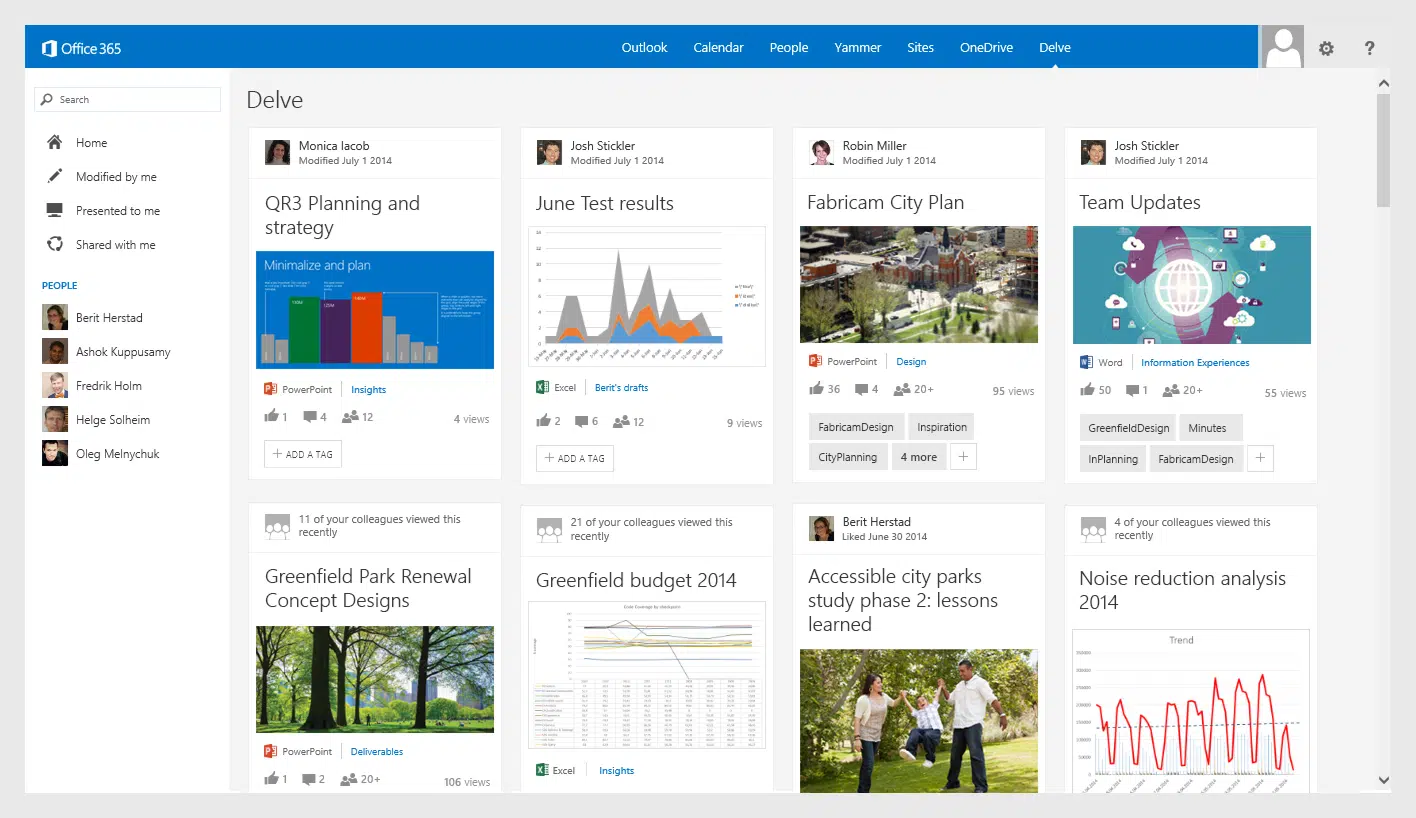Click the PowerPoint icon on Fabricam City Plan

pos(814,361)
